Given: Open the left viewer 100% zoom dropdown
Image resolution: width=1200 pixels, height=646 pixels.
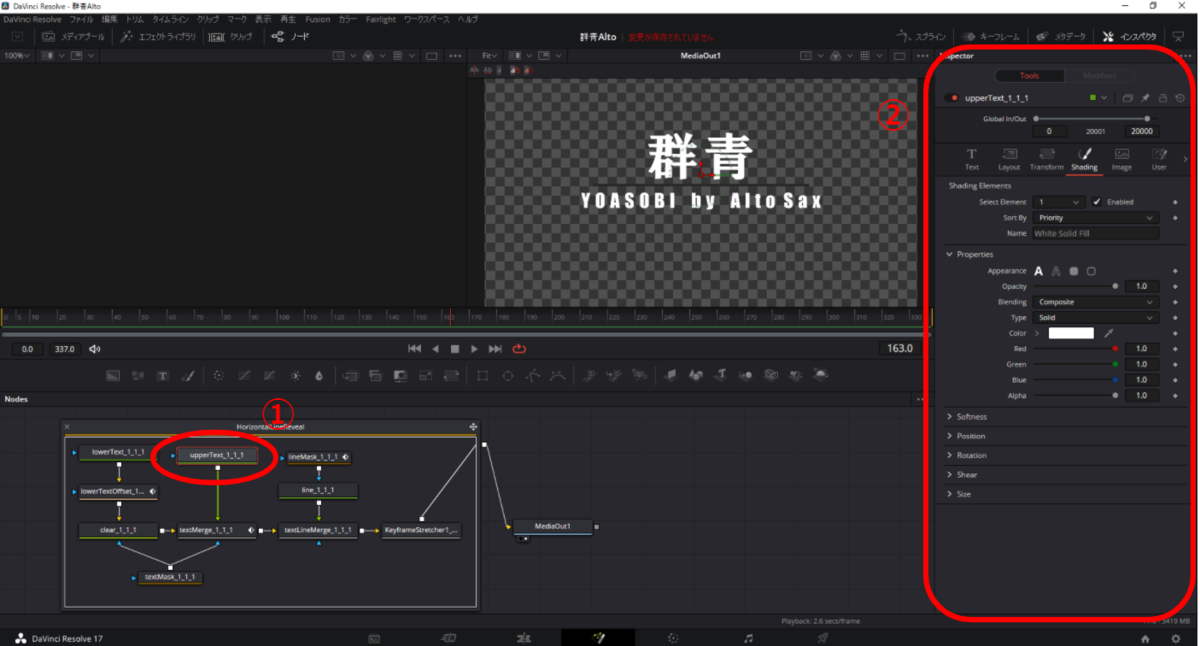Looking at the screenshot, I should pyautogui.click(x=17, y=56).
